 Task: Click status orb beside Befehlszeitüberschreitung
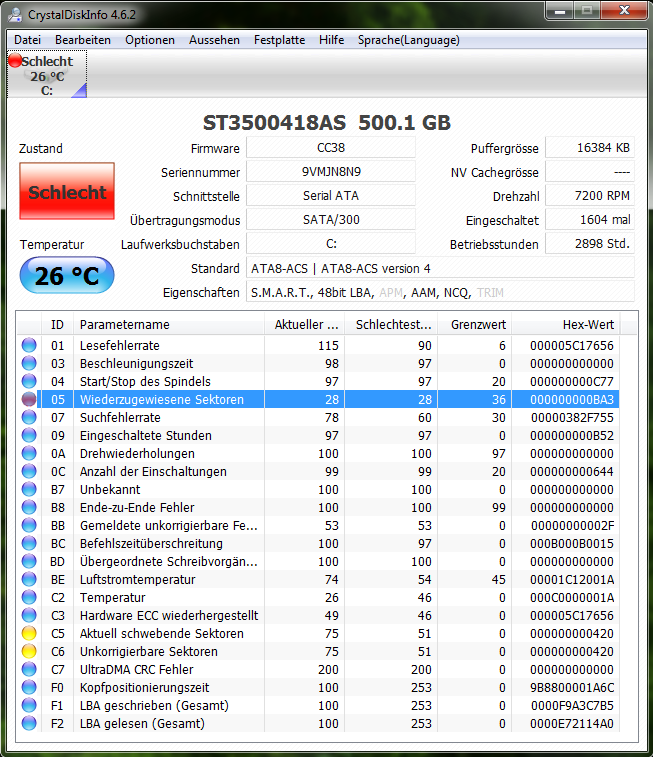coord(29,543)
